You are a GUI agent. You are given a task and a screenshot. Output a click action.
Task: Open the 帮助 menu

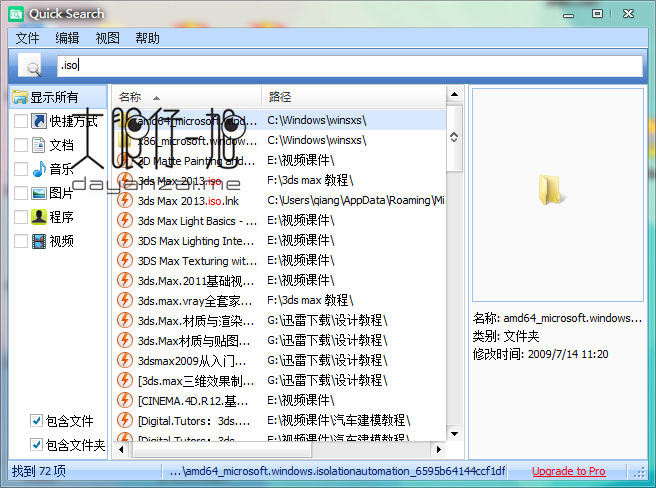pos(147,38)
